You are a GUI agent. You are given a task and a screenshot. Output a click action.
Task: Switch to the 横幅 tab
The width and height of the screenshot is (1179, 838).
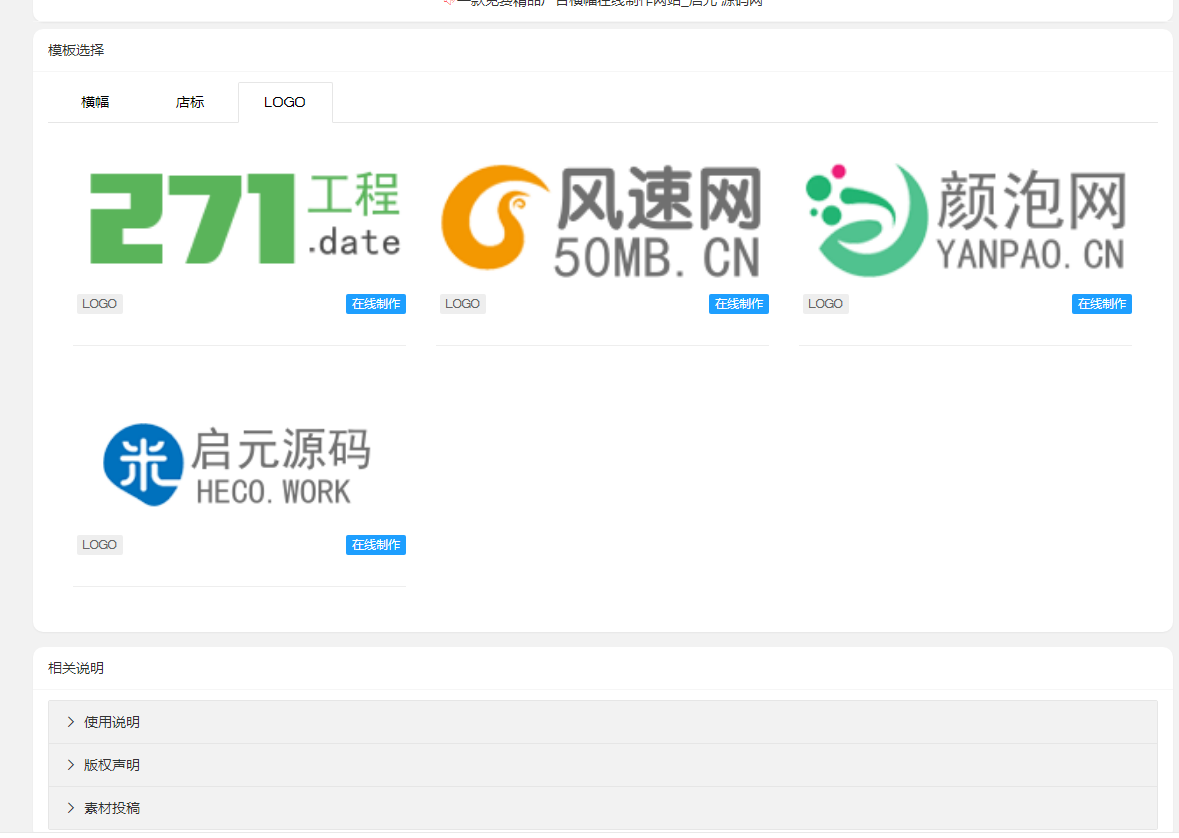(96, 102)
